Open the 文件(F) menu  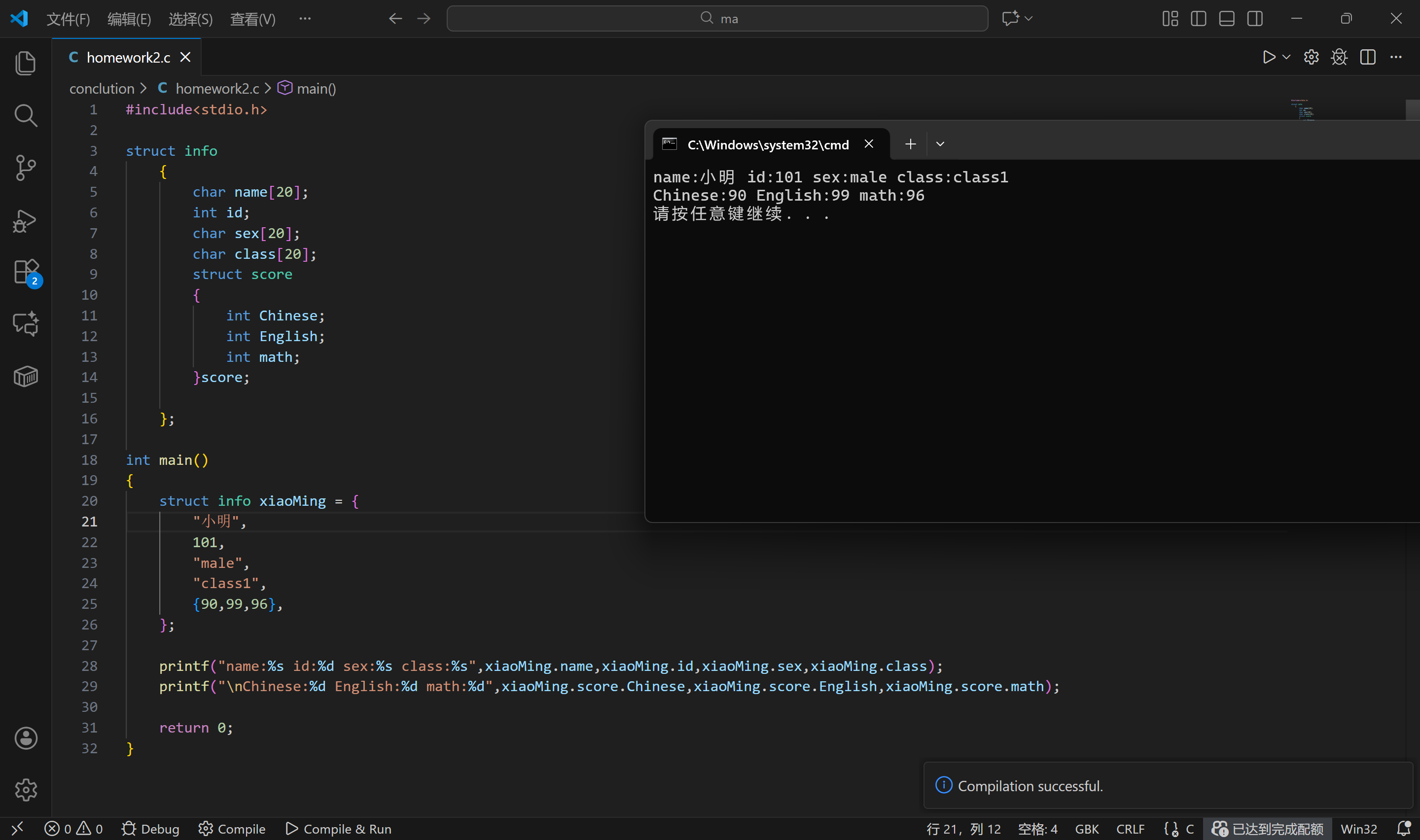[68, 19]
